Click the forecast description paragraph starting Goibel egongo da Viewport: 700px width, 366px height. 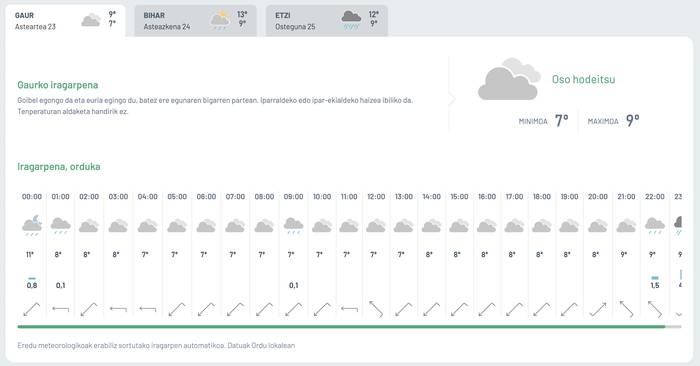coord(215,106)
